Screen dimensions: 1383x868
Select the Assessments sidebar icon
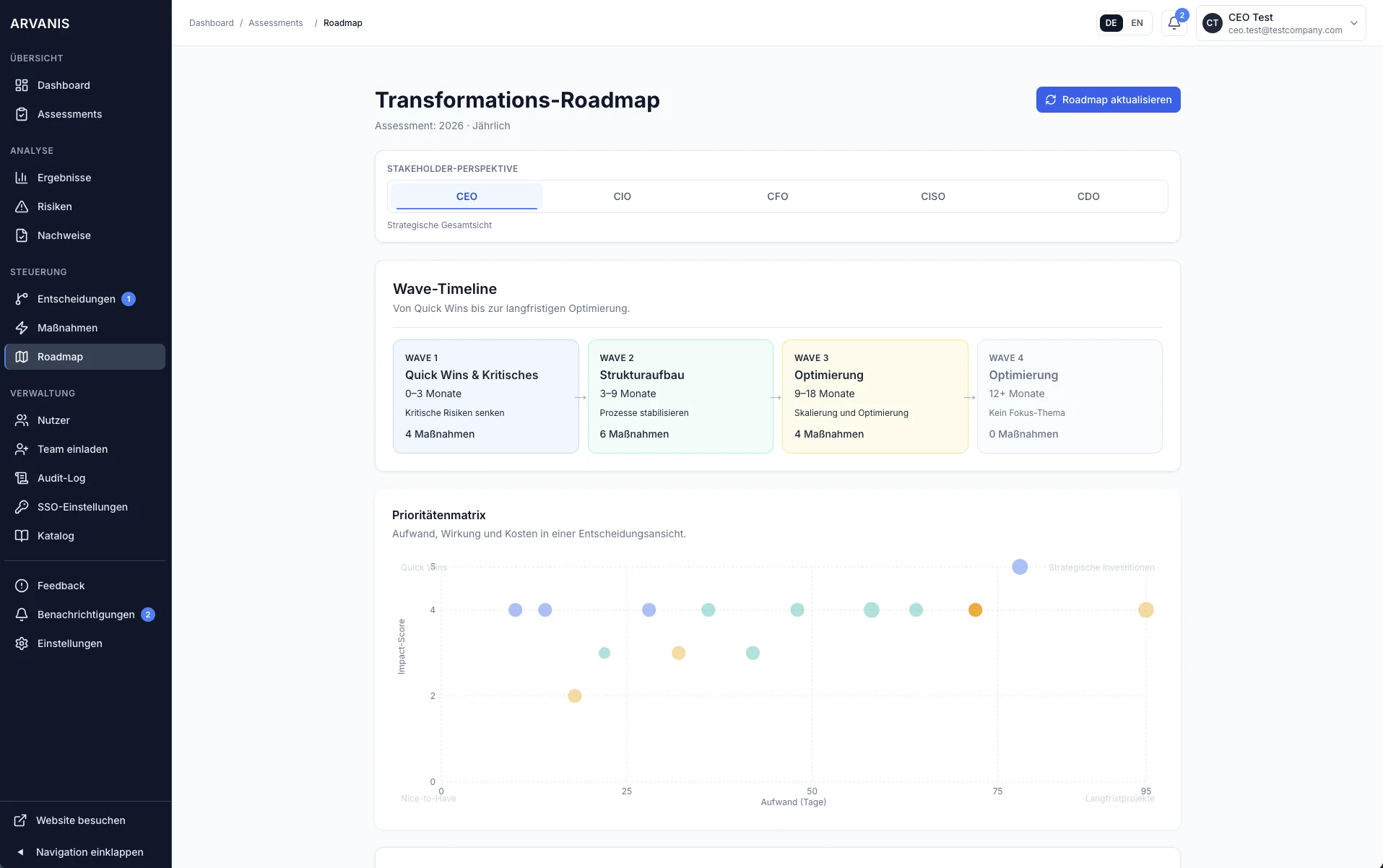click(22, 113)
